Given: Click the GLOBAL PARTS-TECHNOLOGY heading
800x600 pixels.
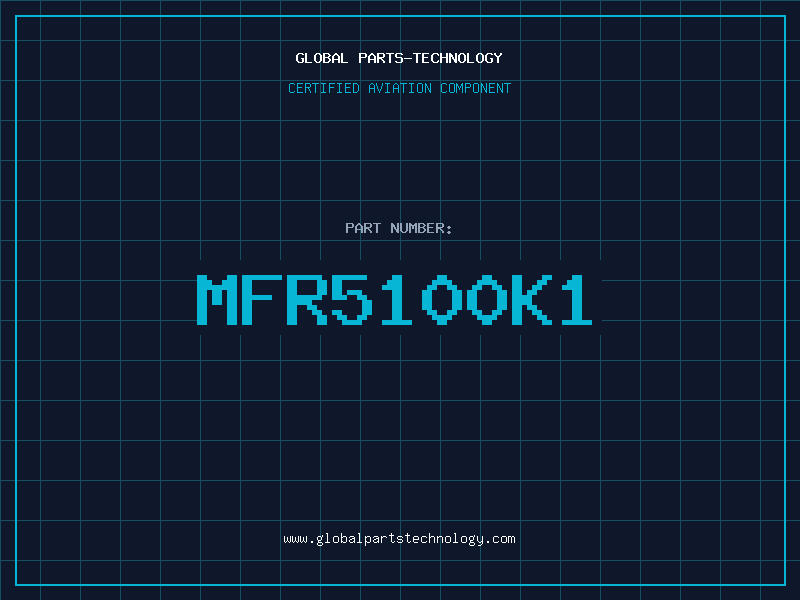Looking at the screenshot, I should (399, 58).
